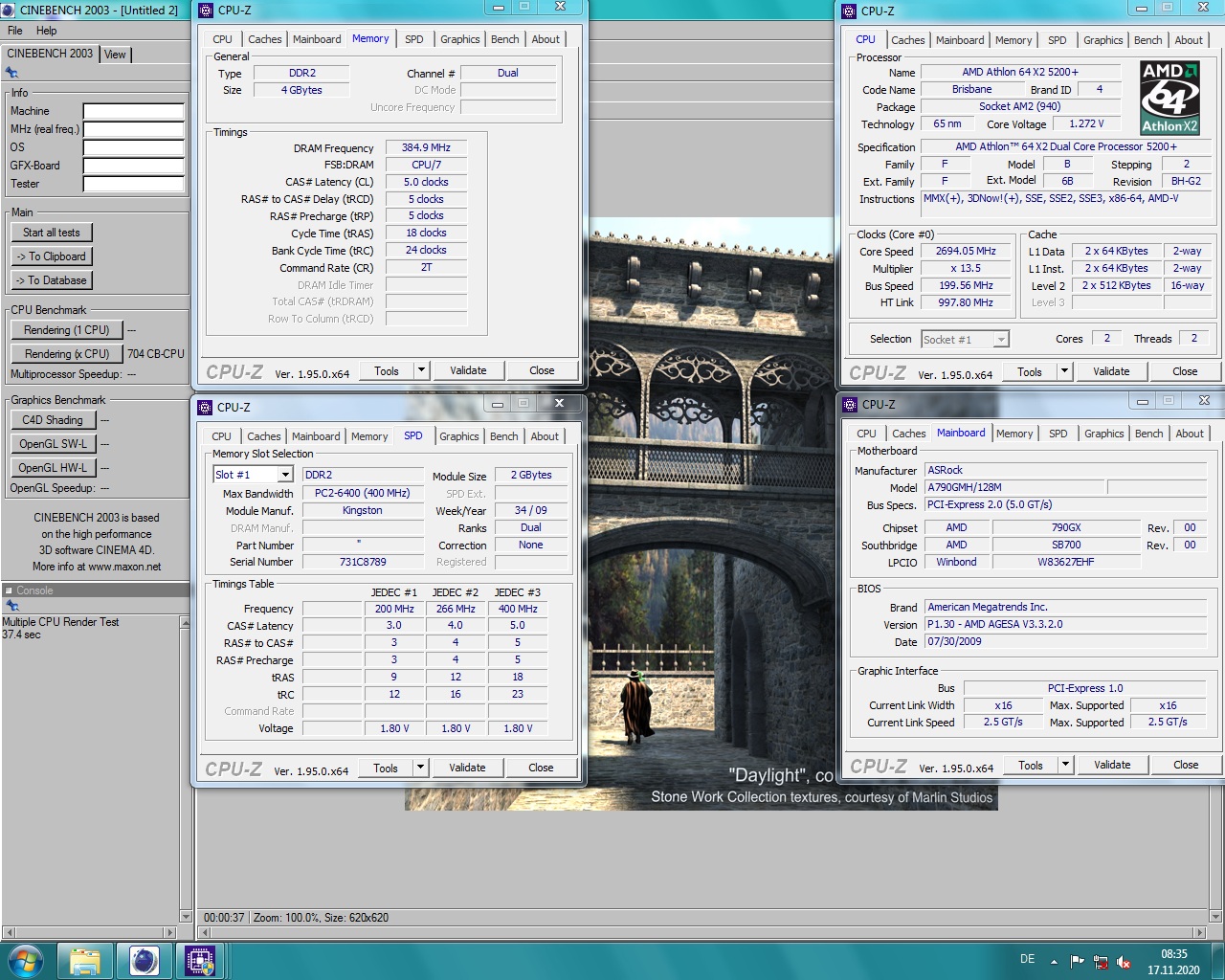Start the C4D Shading test
This screenshot has width=1225, height=980.
pyautogui.click(x=53, y=420)
